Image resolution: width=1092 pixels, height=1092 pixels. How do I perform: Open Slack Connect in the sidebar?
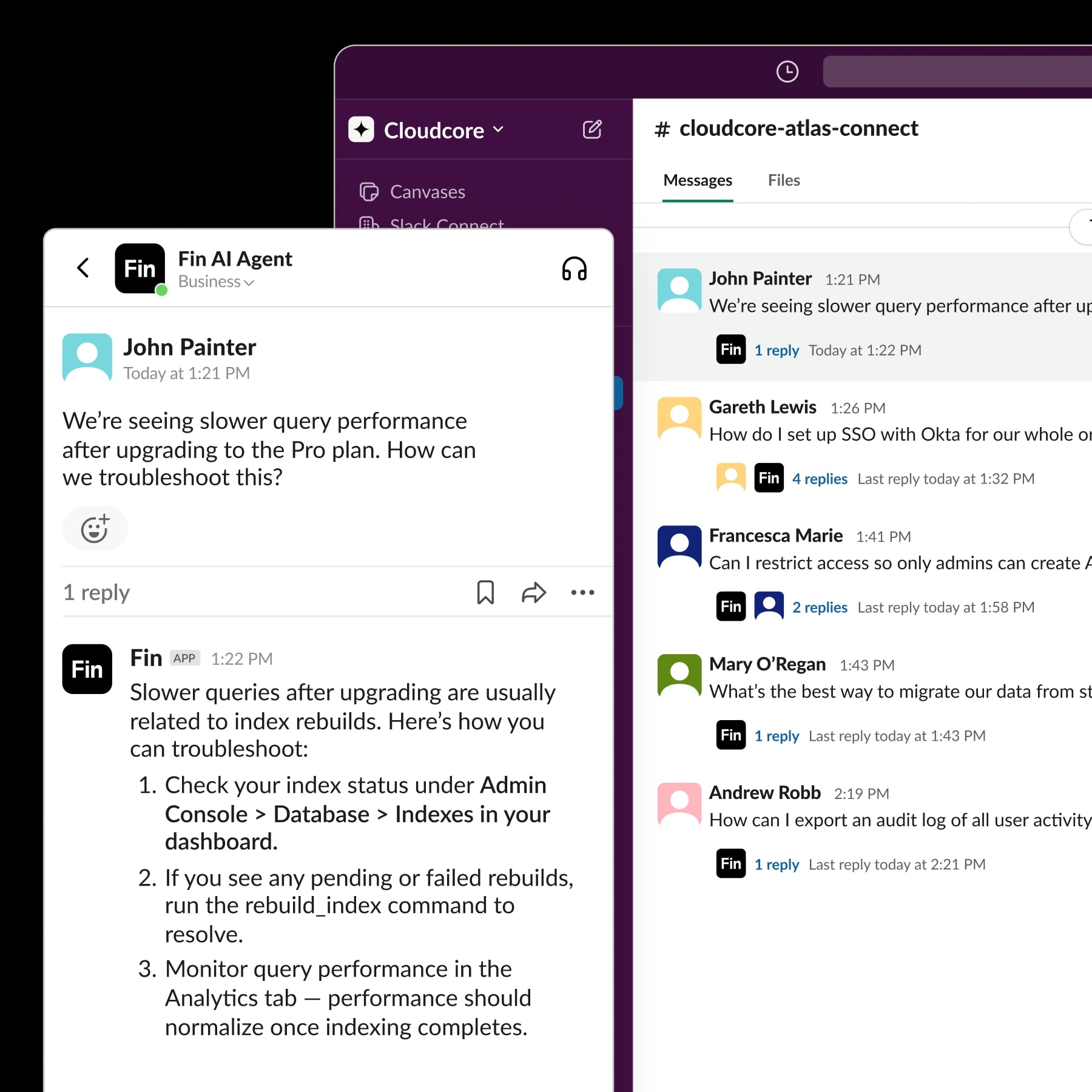click(x=431, y=222)
